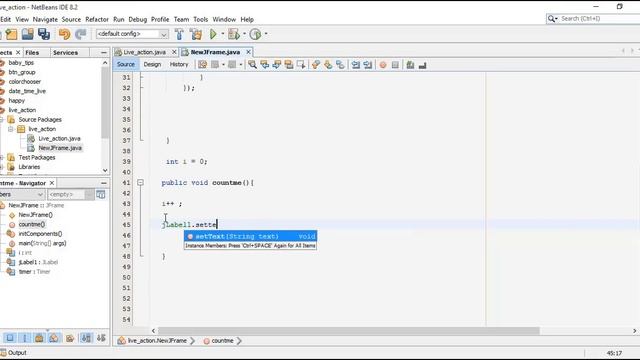Screen dimensions: 640x360
Task: Expand the Test Packages tree node
Action: [x=2, y=158]
